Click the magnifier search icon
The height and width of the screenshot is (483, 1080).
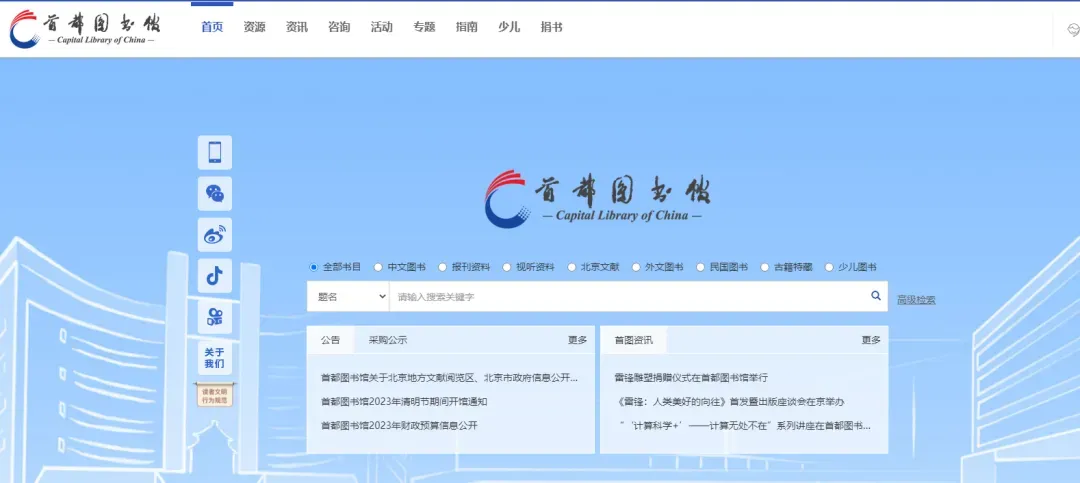click(x=876, y=296)
